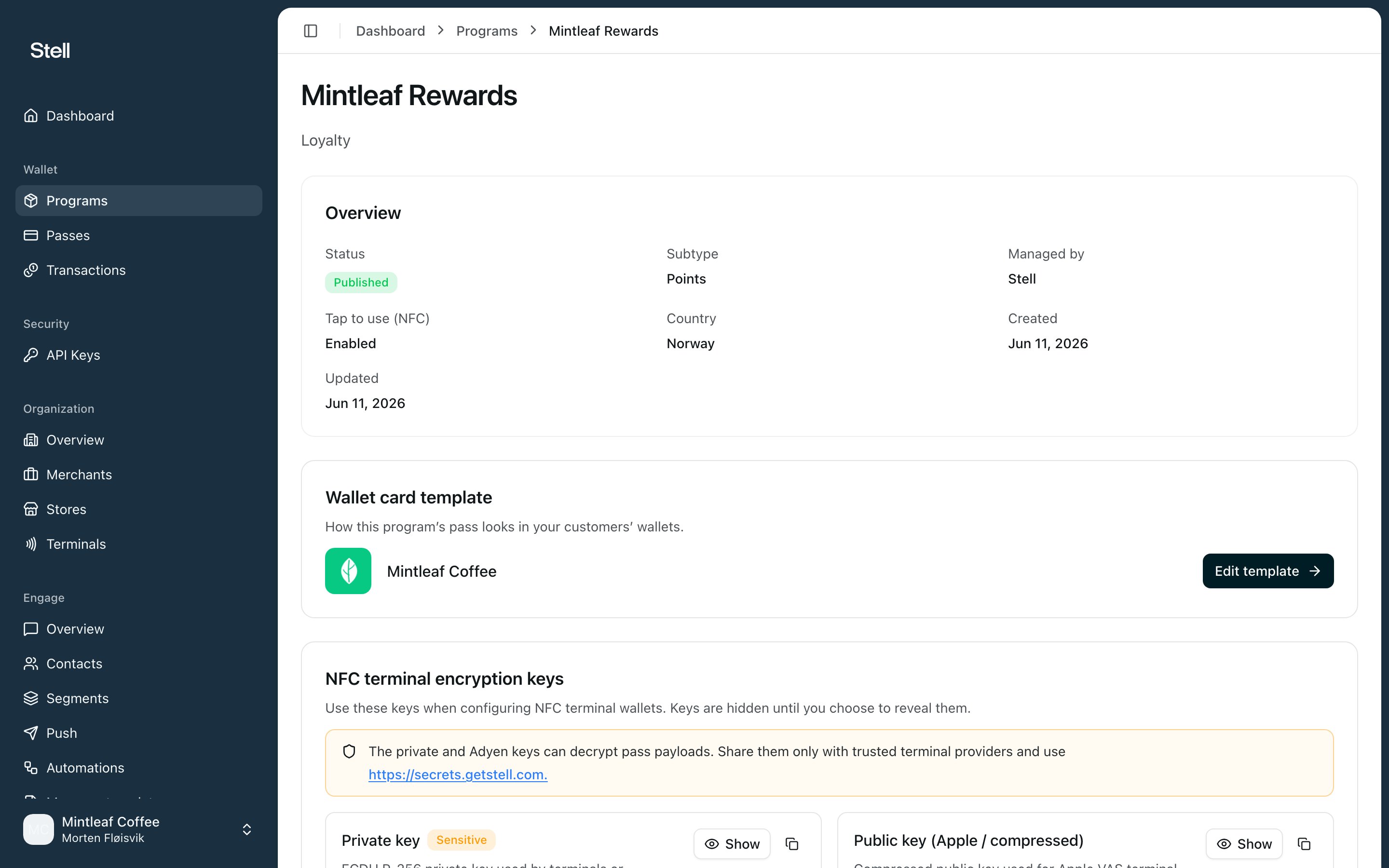This screenshot has width=1389, height=868.
Task: Open Passes in the sidebar
Action: [138, 235]
